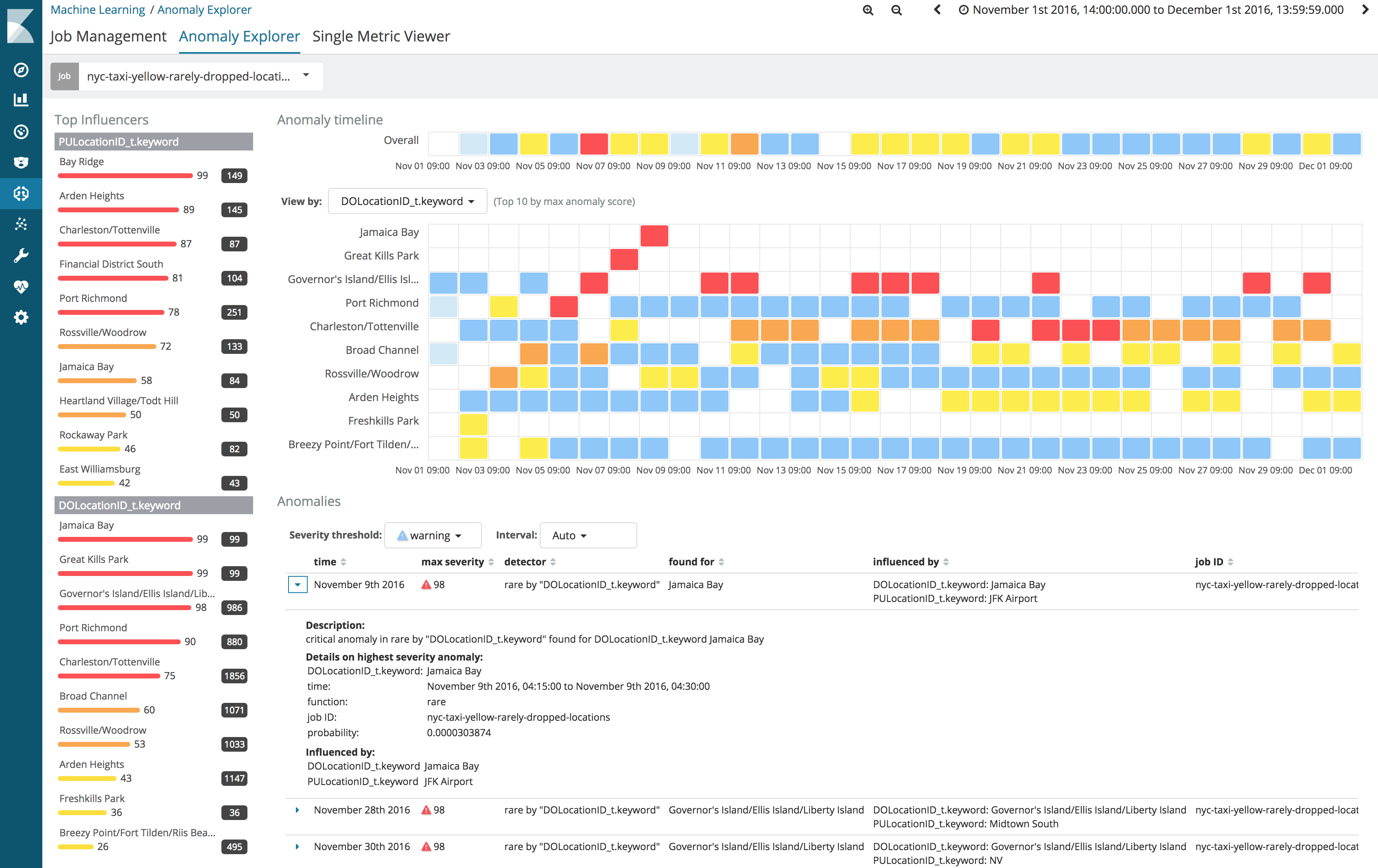1378x868 pixels.
Task: Open Dev Tools via the wrench icon
Action: point(21,255)
